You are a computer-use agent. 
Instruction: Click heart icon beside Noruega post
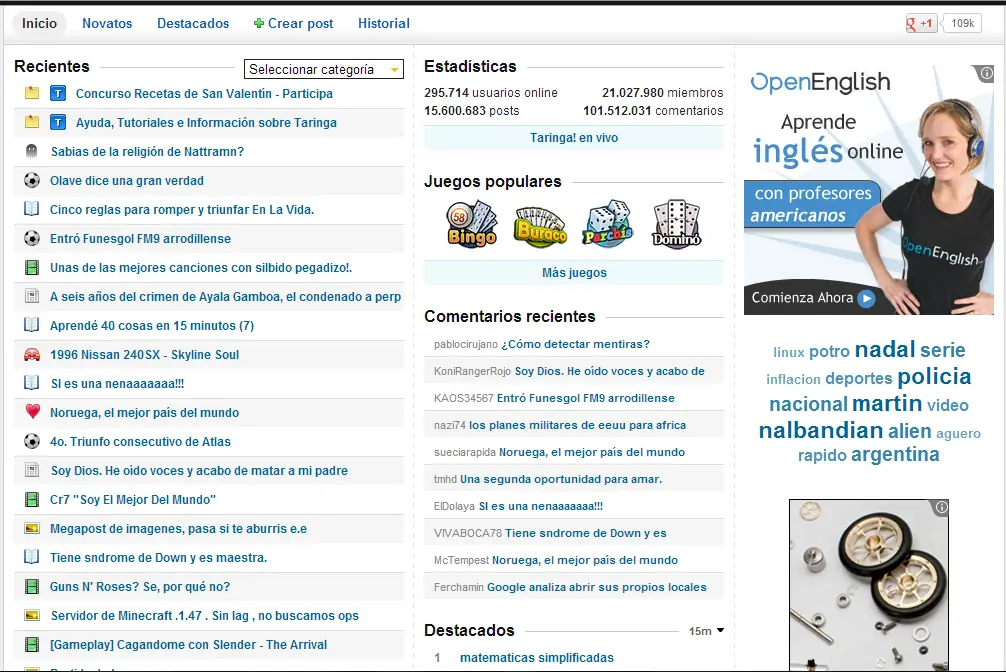(32, 411)
